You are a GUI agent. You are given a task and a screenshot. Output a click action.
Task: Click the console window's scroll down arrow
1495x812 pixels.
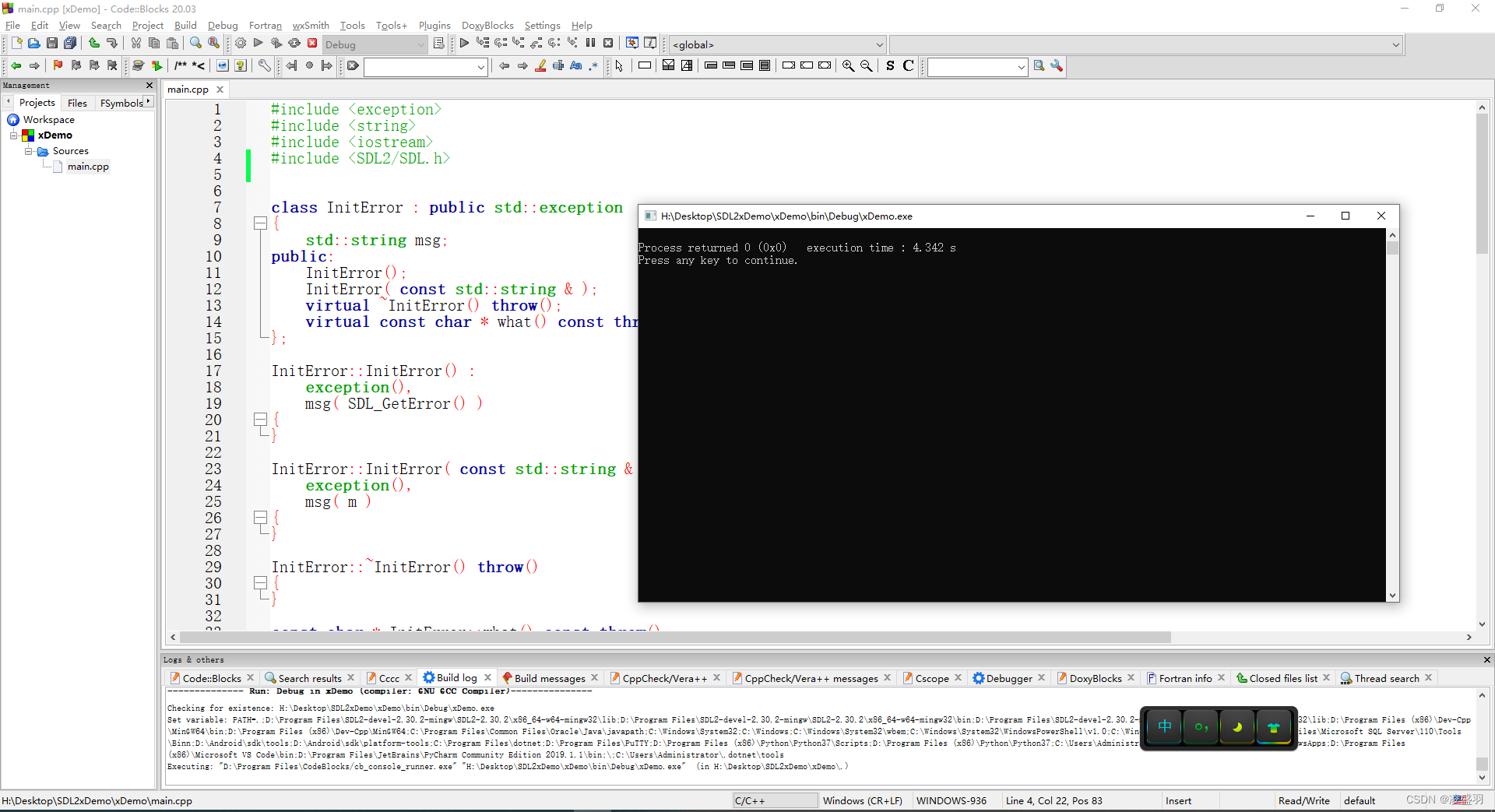[x=1392, y=596]
